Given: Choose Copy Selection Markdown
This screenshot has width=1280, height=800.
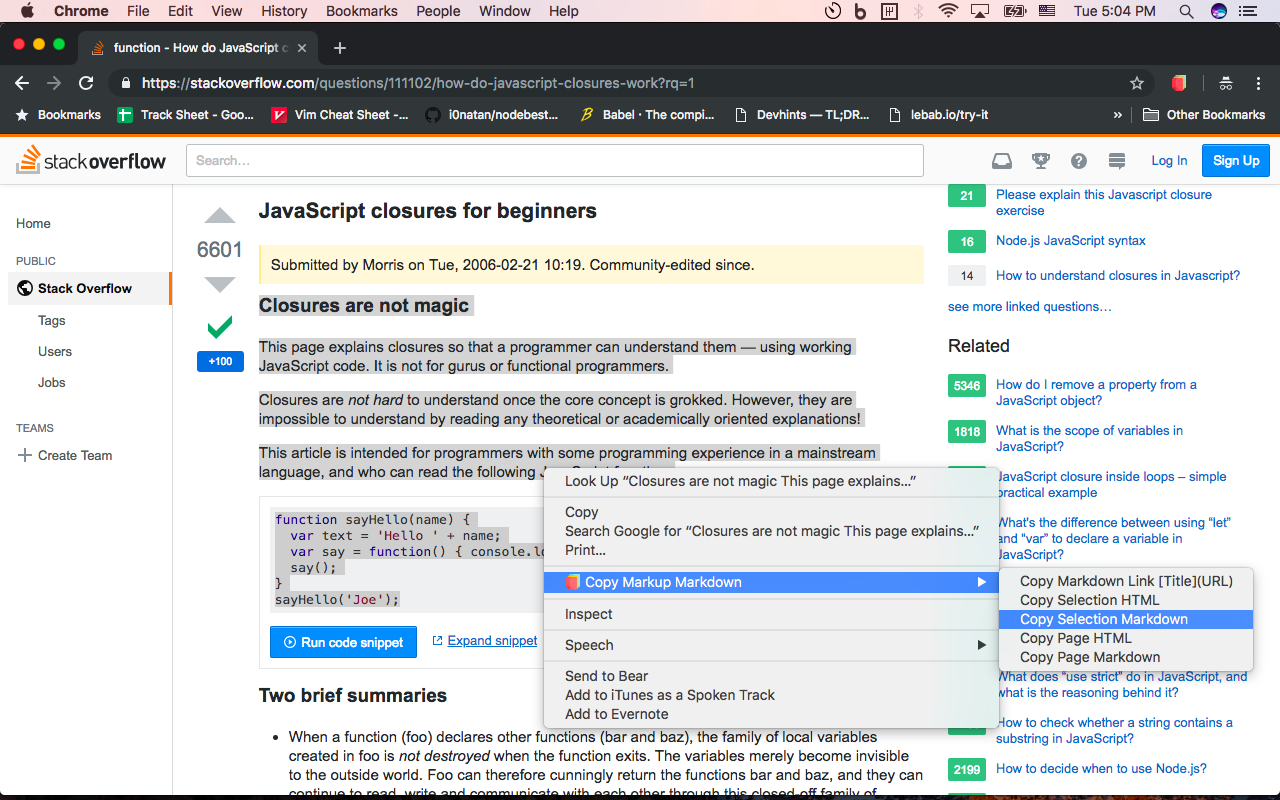Looking at the screenshot, I should 1126,619.
